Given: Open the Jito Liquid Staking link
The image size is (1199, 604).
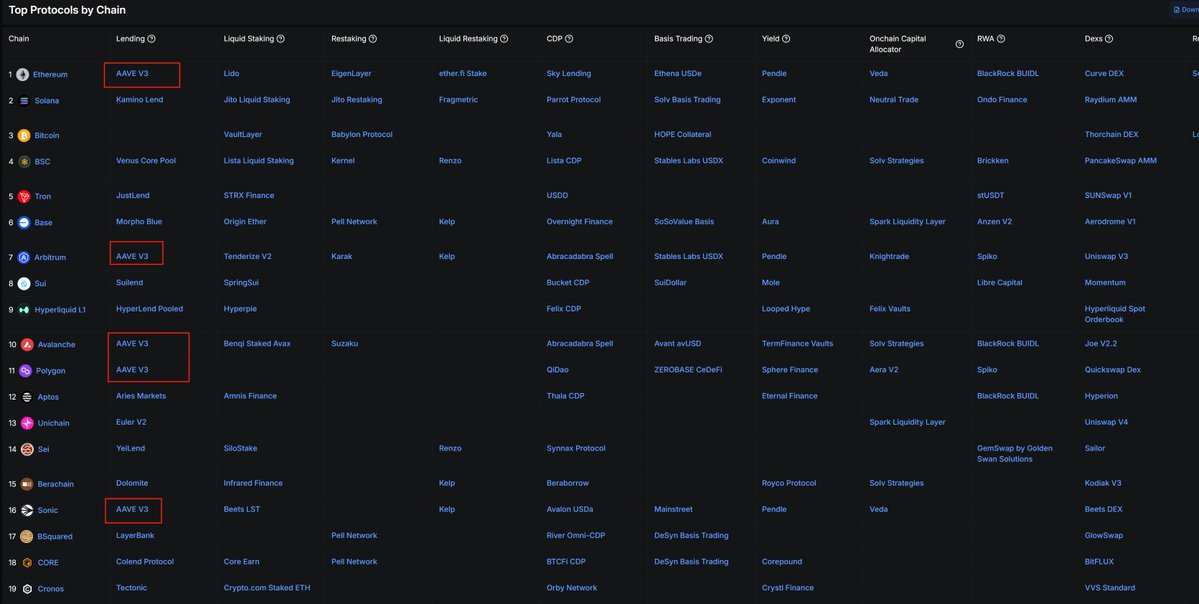Looking at the screenshot, I should pyautogui.click(x=258, y=100).
